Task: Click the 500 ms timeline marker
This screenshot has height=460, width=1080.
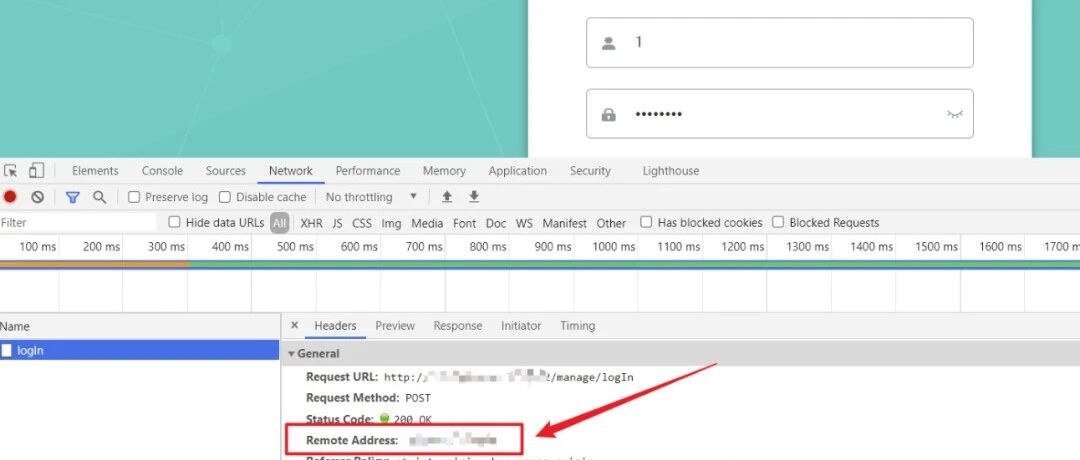Action: (295, 247)
